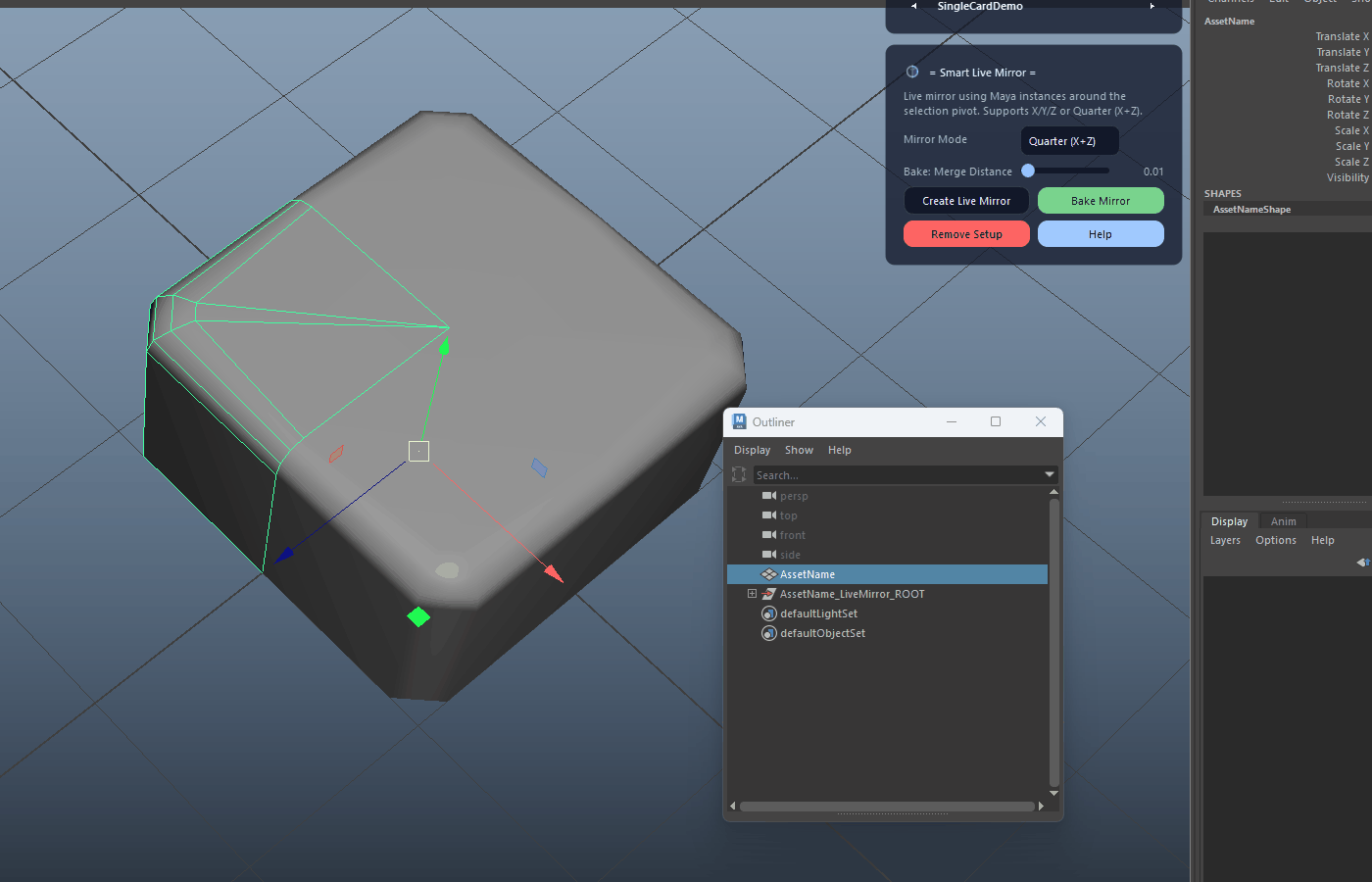Click the Smart Live Mirror globe icon
Screen dimensions: 1372x882
coord(912,72)
